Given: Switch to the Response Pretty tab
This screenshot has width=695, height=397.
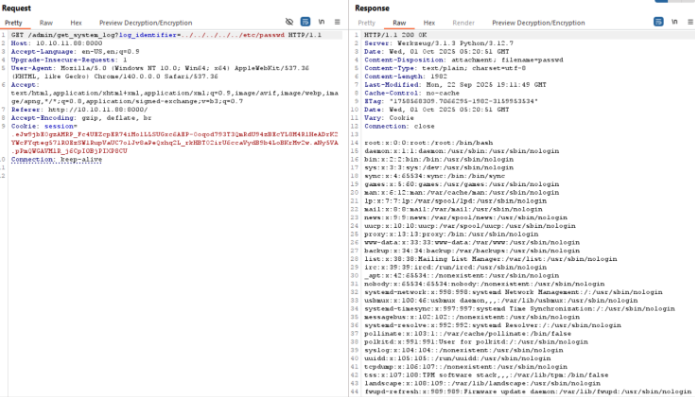Looking at the screenshot, I should [x=366, y=23].
